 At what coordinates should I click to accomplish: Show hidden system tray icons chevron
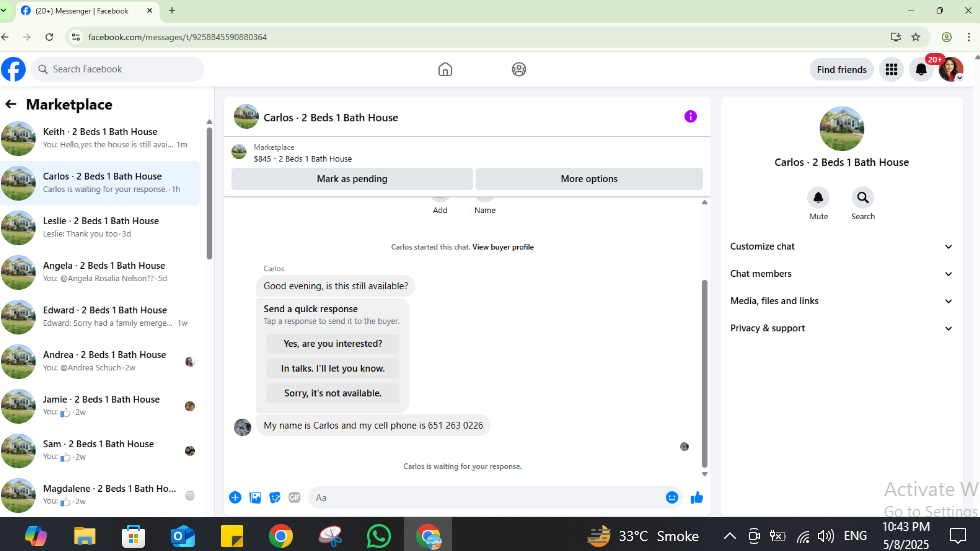729,536
